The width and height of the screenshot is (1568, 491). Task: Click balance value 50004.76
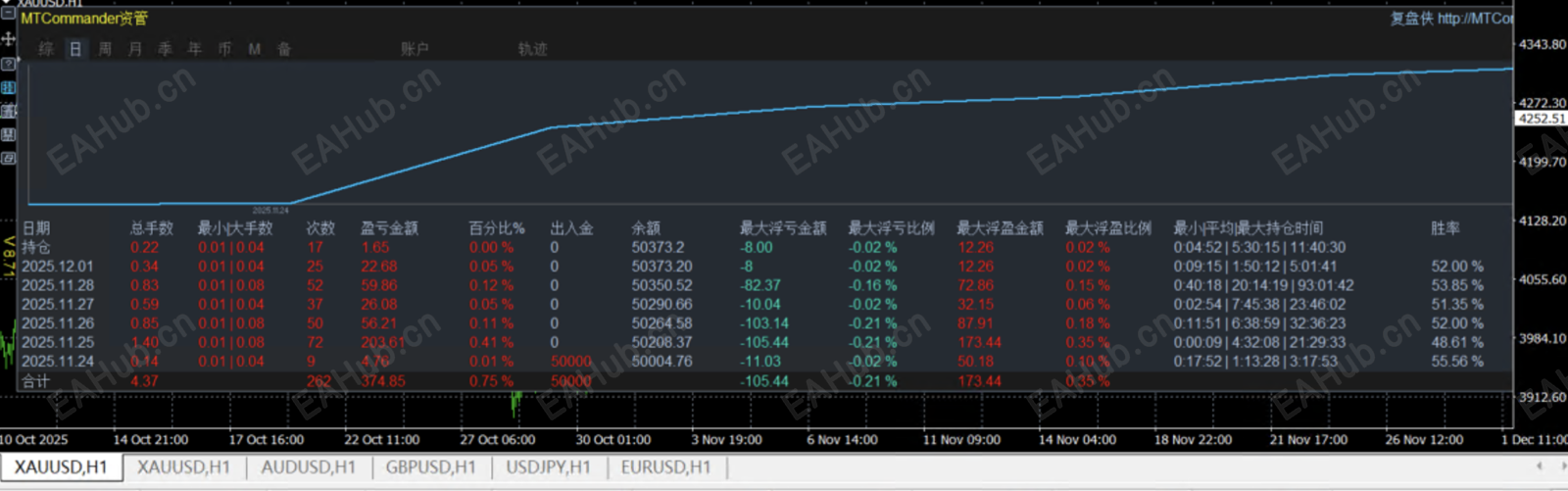pyautogui.click(x=661, y=362)
